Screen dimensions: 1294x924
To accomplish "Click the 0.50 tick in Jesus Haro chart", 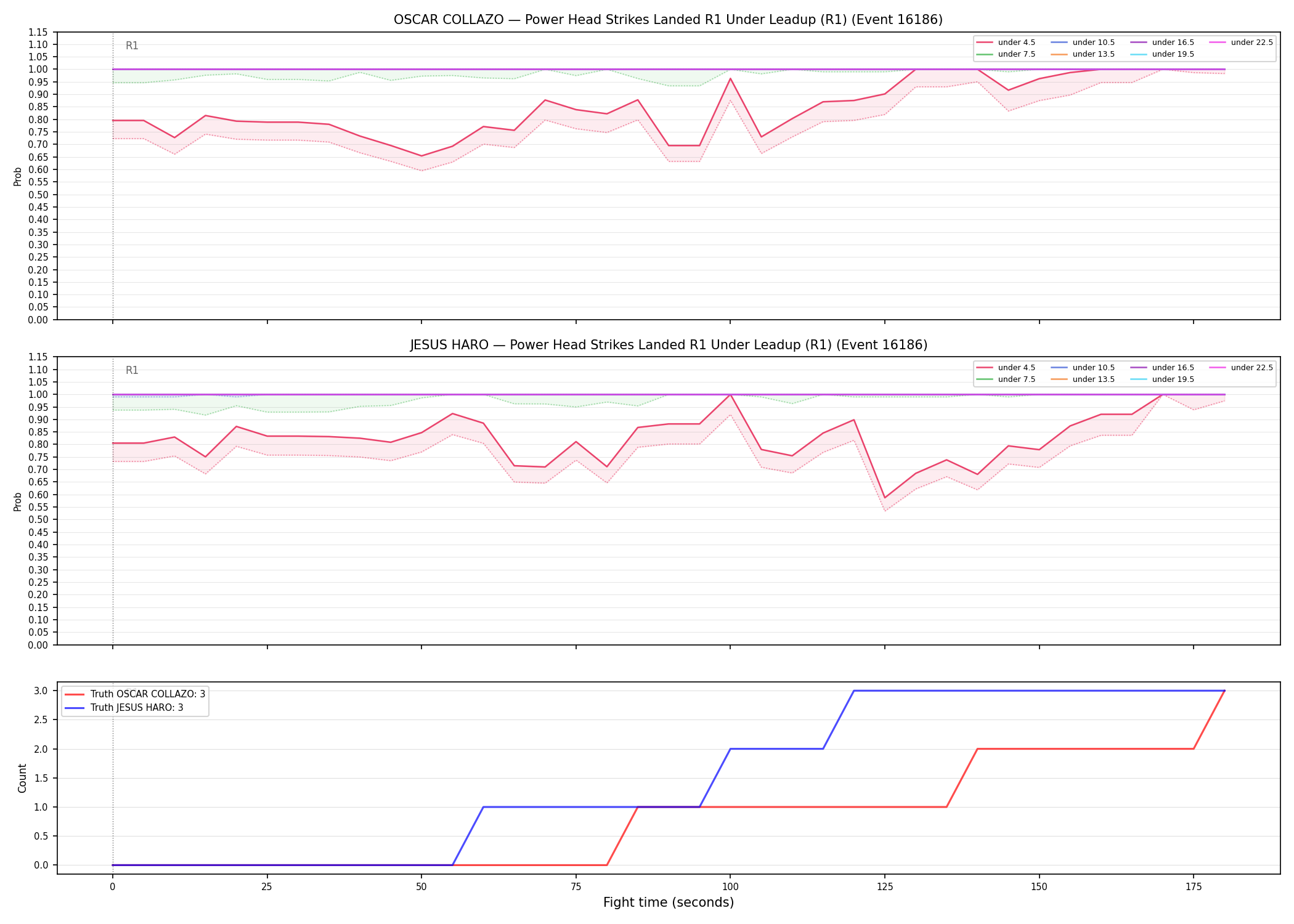I will [x=38, y=520].
